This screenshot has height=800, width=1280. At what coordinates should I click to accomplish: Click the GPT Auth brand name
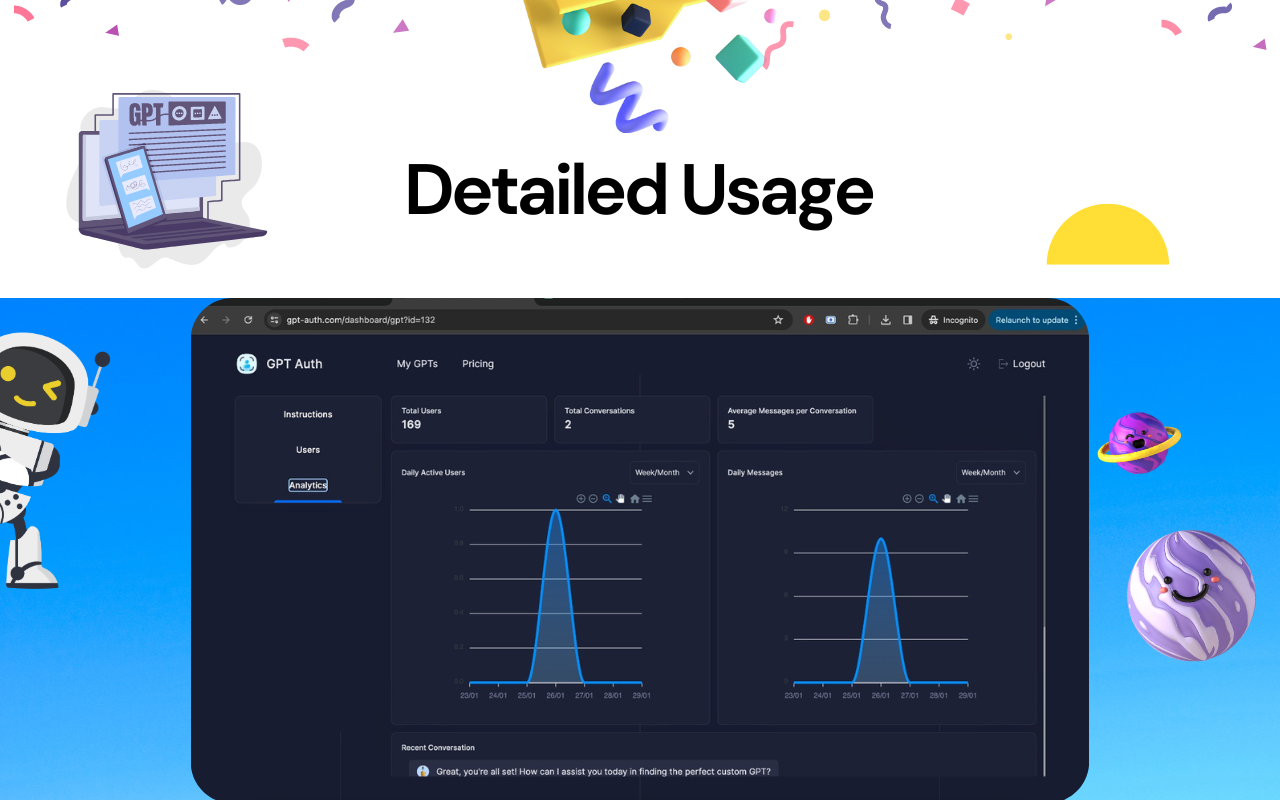[x=294, y=364]
